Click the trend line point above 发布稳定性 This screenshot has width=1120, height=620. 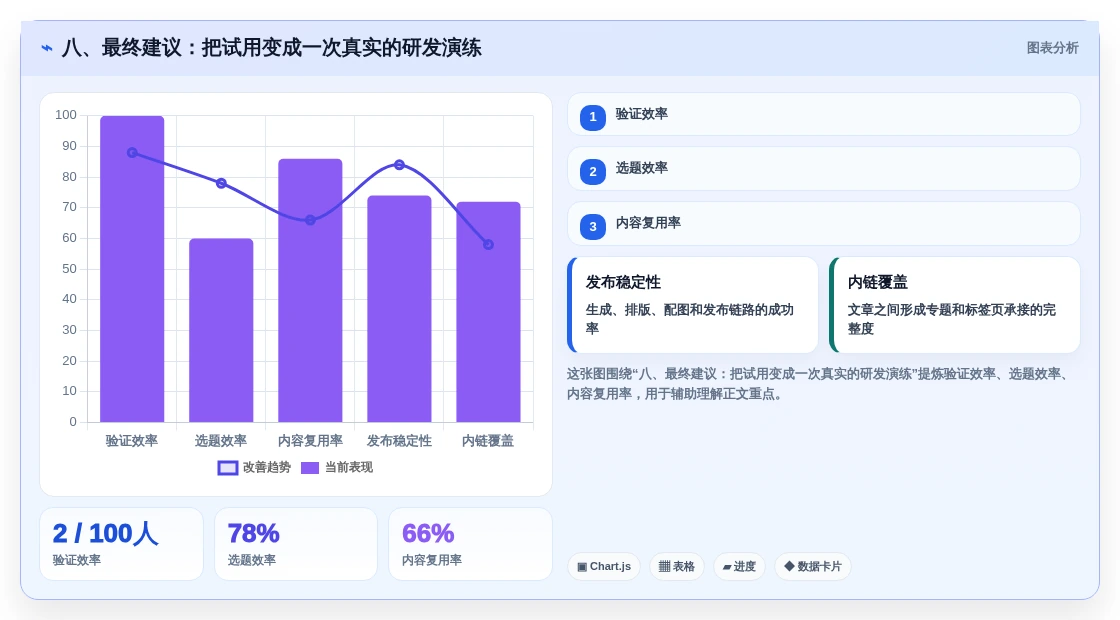click(x=399, y=165)
